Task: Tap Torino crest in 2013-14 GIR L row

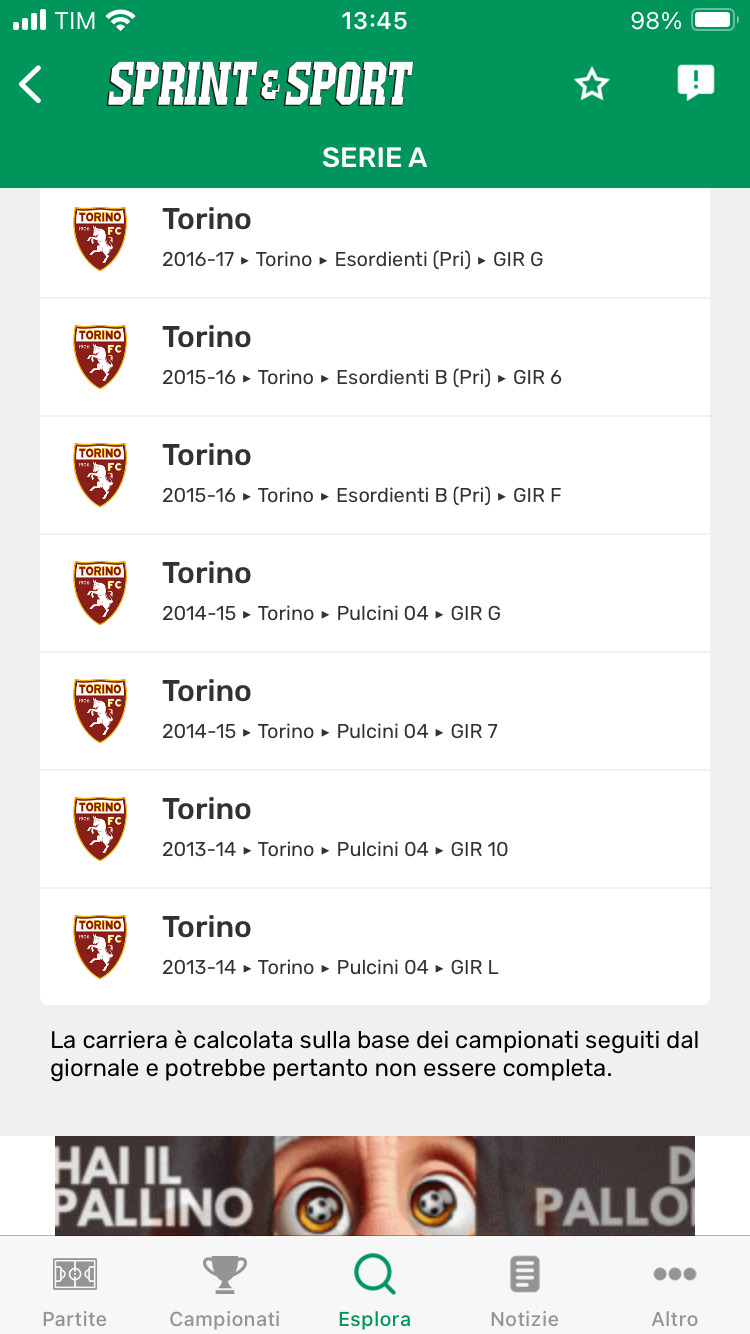Action: click(x=100, y=947)
